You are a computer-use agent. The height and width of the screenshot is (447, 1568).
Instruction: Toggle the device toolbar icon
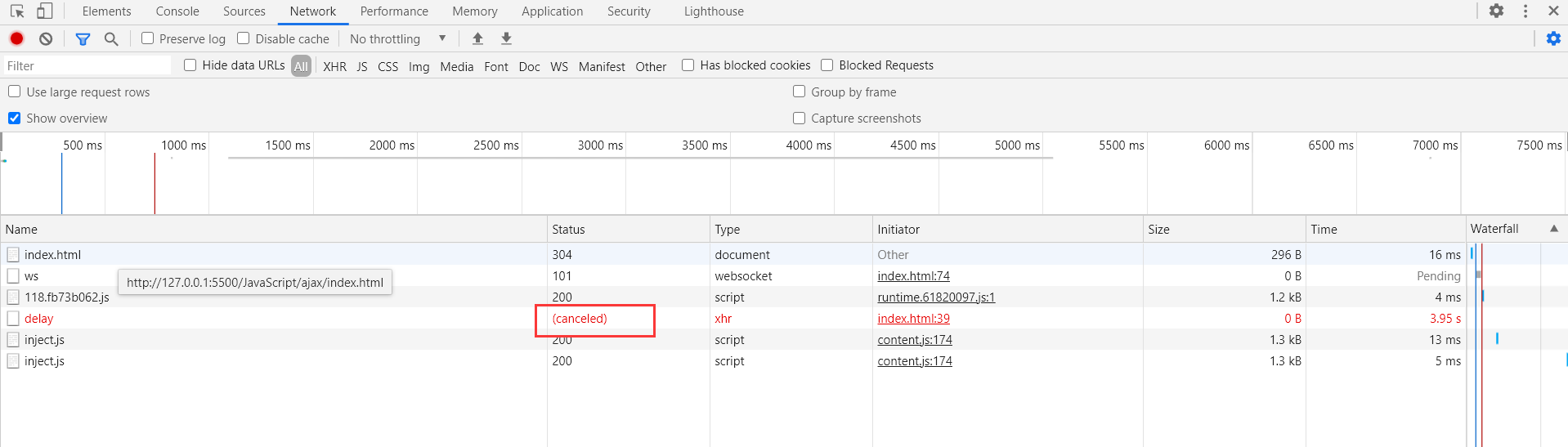pos(45,11)
